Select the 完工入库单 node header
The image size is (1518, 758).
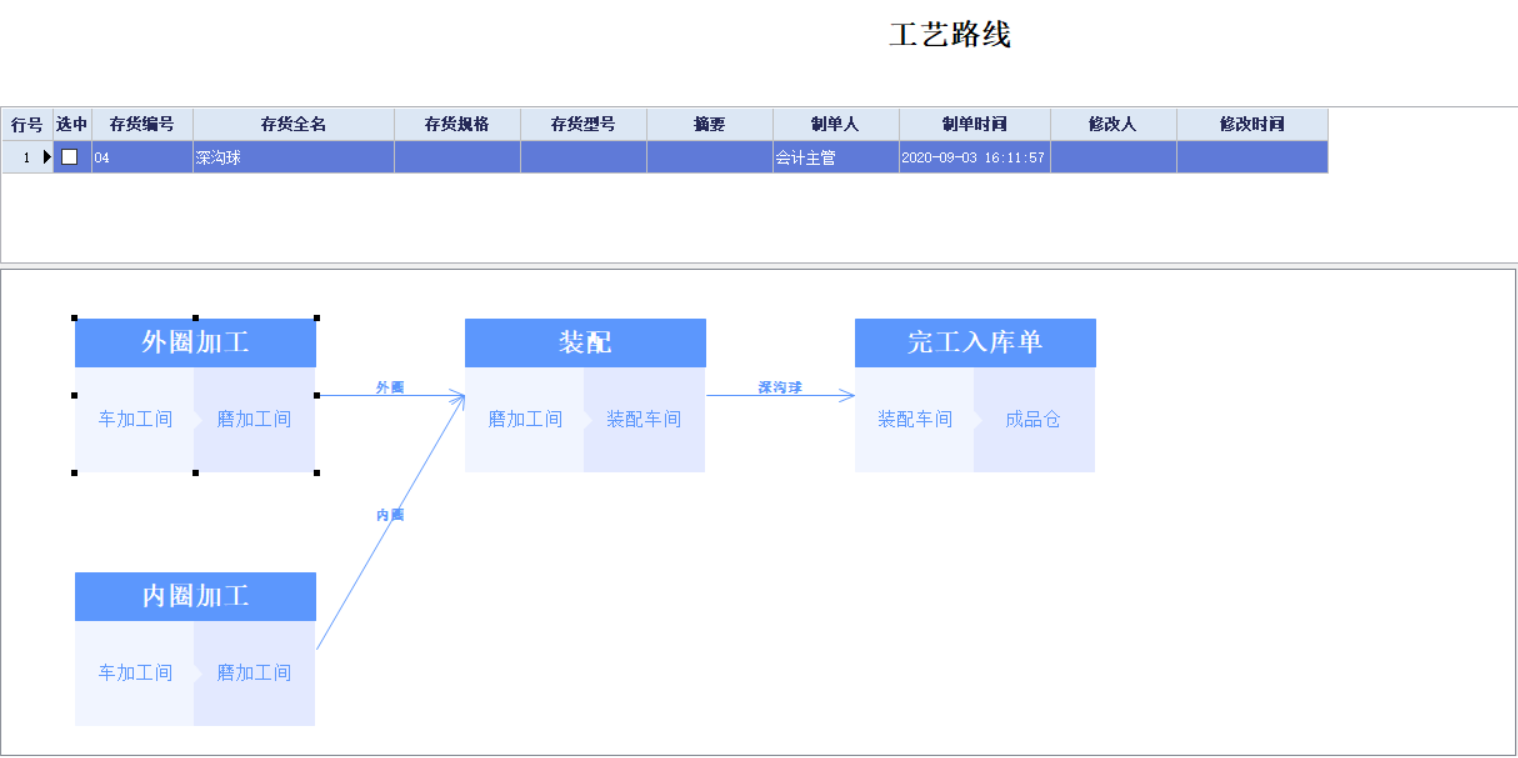(975, 343)
